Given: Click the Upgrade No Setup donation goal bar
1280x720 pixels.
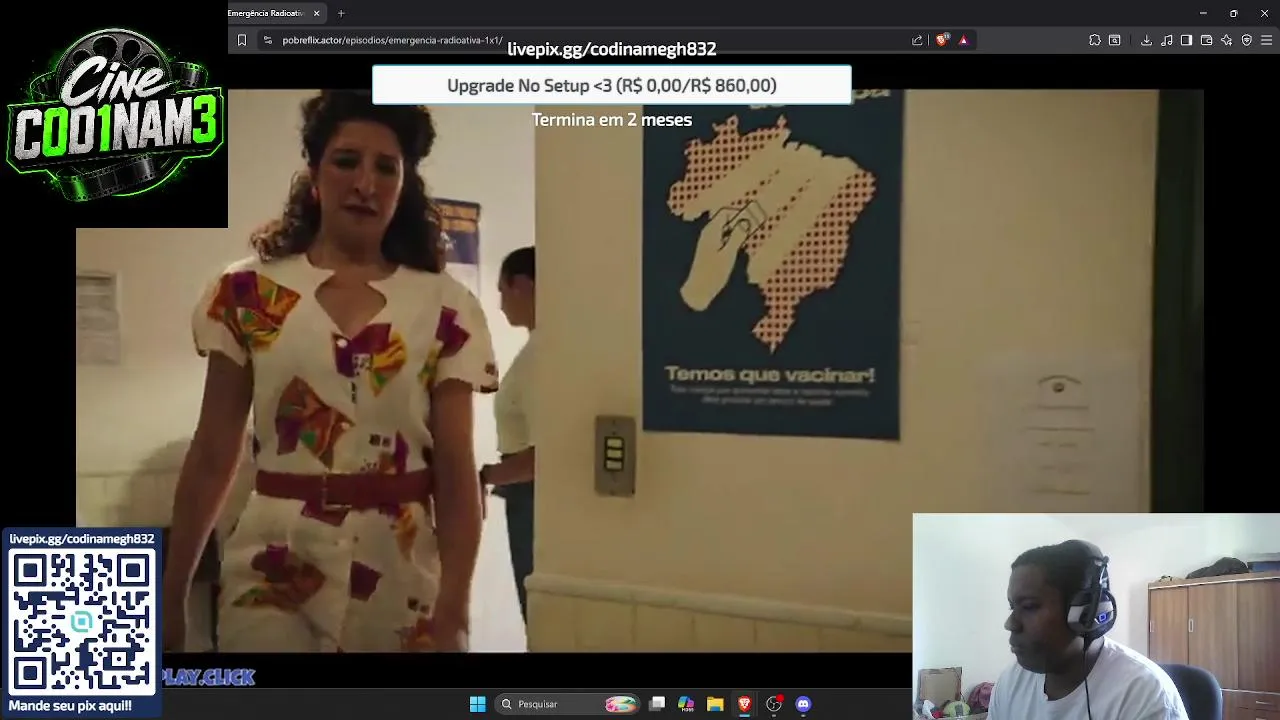Looking at the screenshot, I should tap(612, 85).
